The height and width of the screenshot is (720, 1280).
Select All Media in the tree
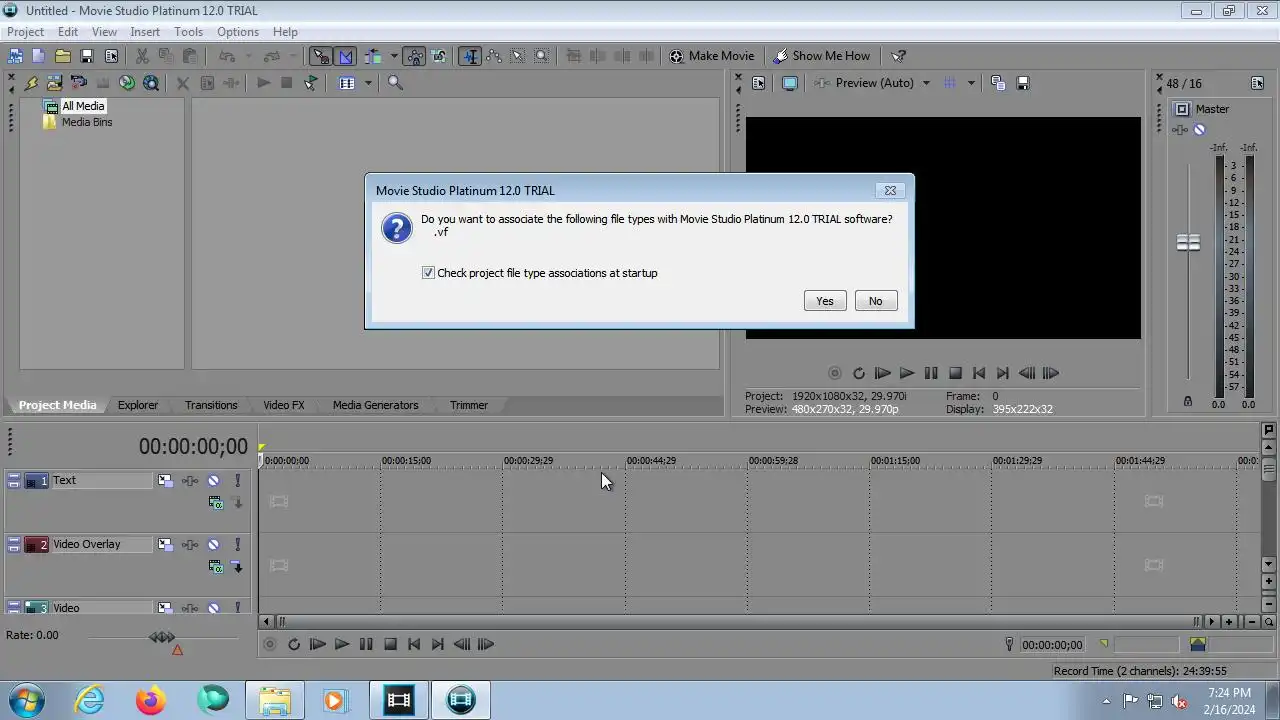[83, 106]
